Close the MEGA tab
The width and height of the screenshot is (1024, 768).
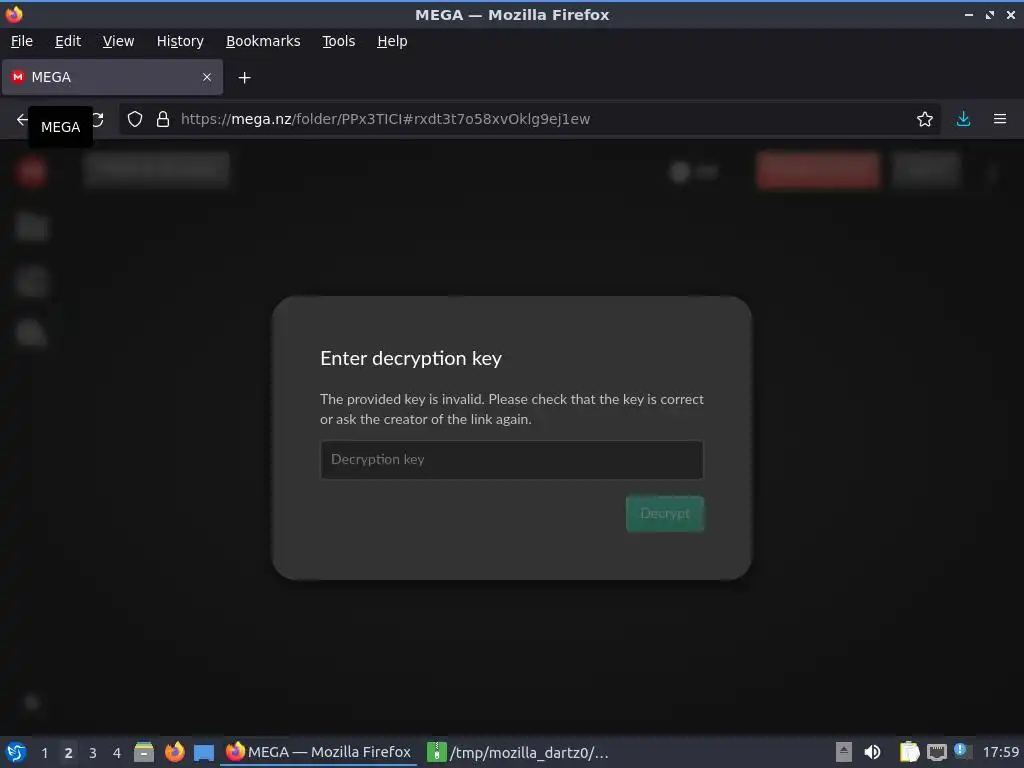tap(207, 77)
